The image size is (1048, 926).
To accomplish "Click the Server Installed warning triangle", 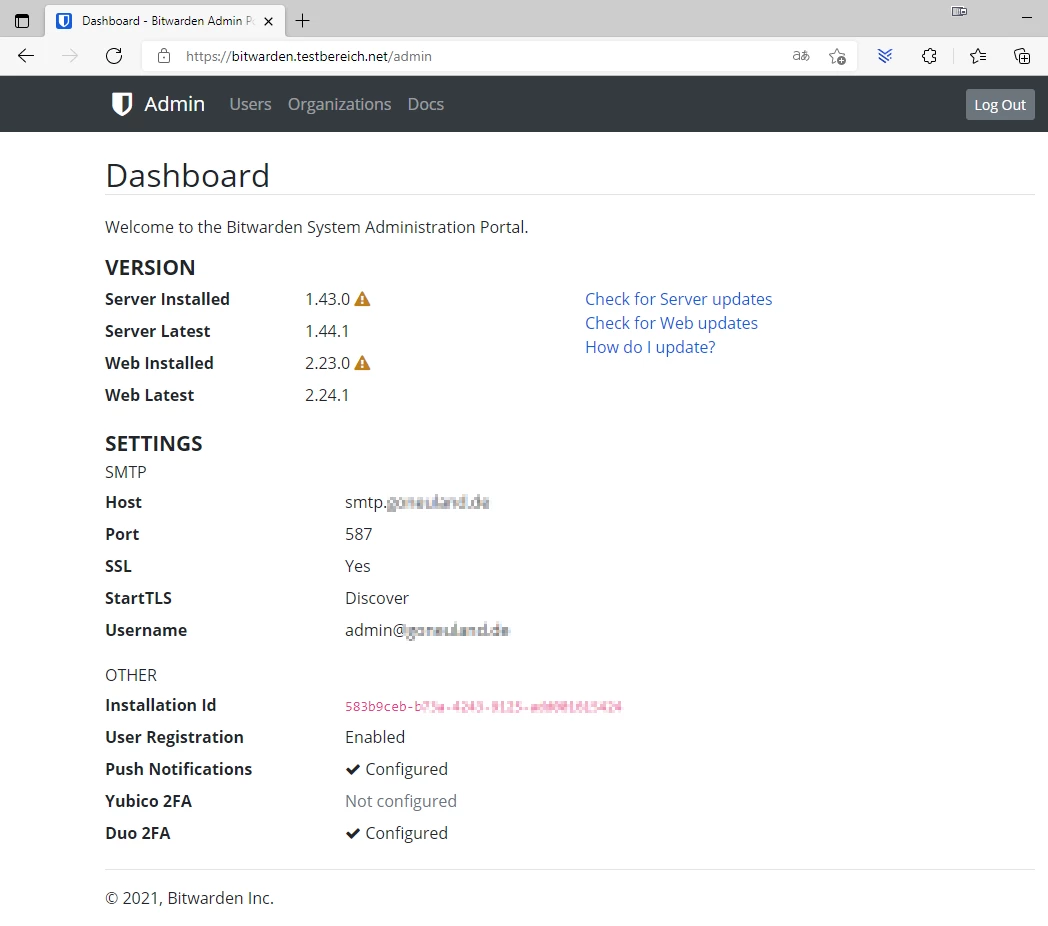I will click(x=362, y=299).
